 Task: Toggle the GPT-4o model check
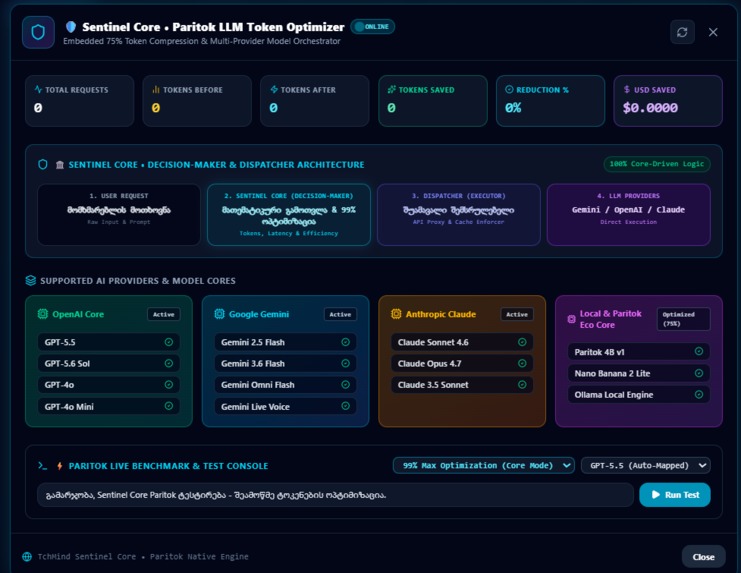169,385
